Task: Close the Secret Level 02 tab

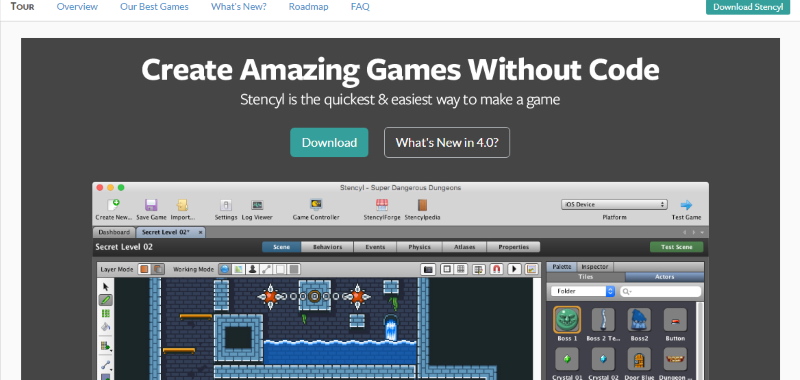Action: point(201,232)
